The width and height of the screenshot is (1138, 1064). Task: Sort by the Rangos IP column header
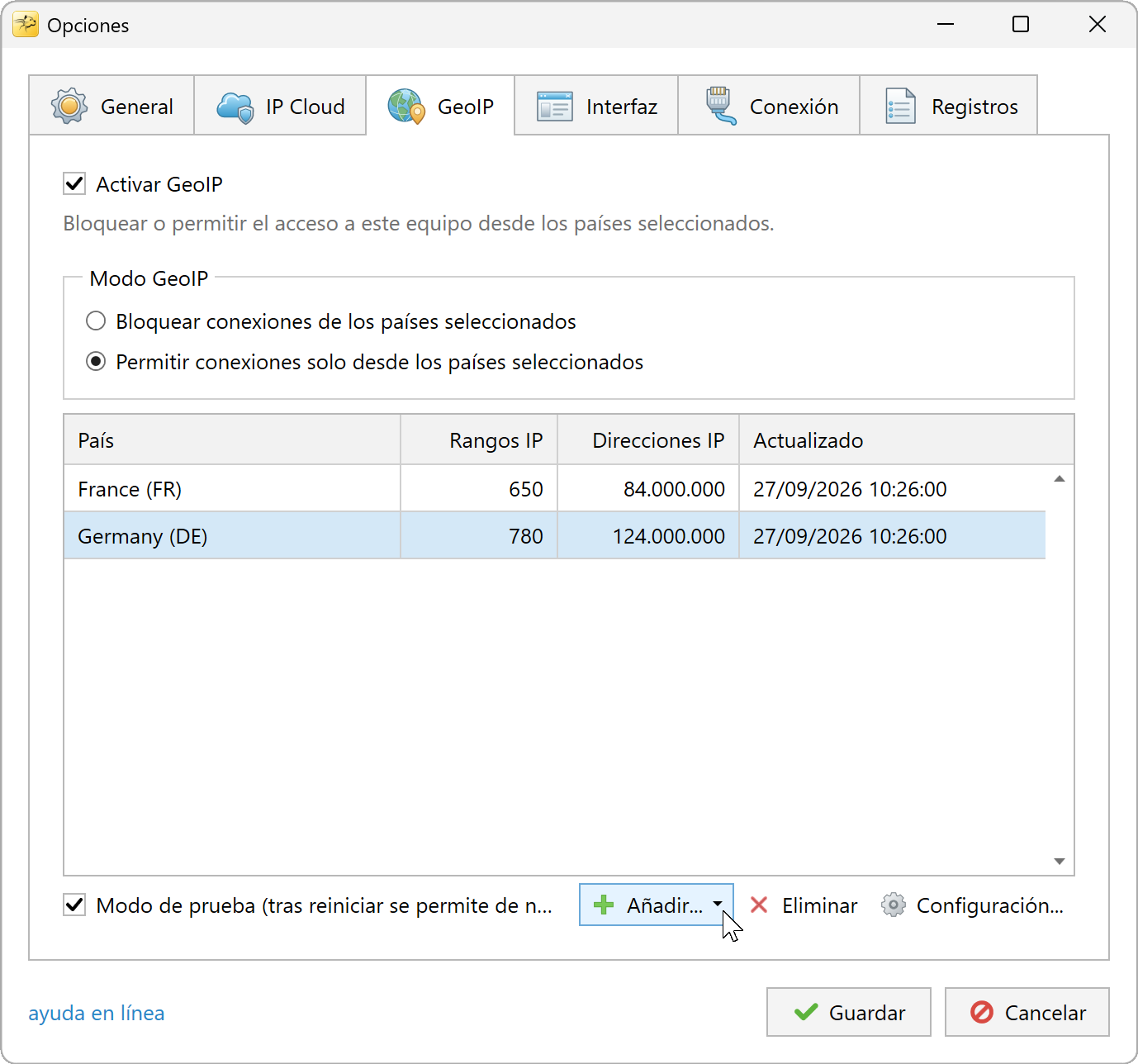pyautogui.click(x=479, y=440)
